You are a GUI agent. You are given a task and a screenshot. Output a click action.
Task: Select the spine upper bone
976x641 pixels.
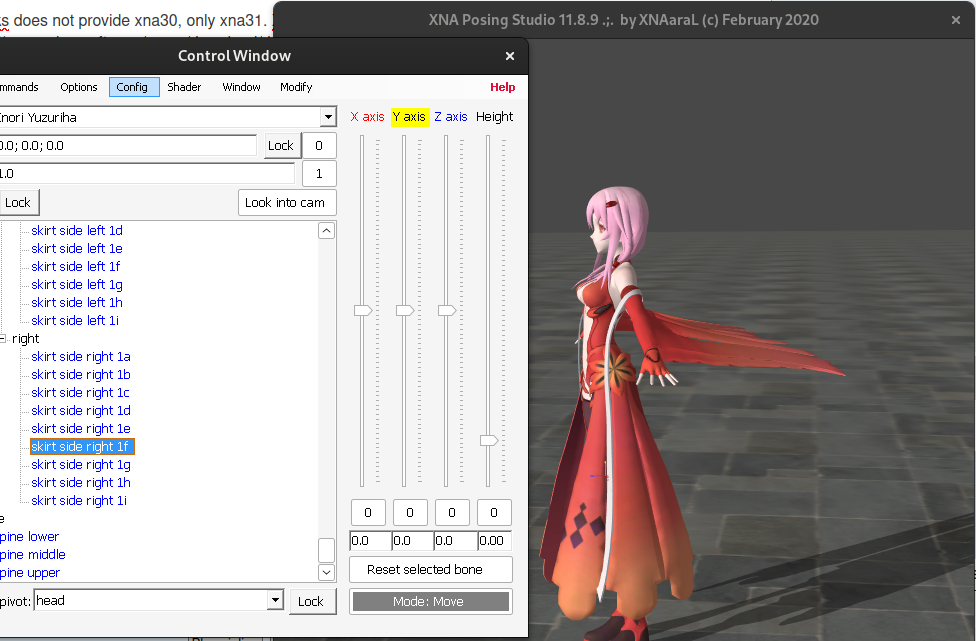(30, 573)
